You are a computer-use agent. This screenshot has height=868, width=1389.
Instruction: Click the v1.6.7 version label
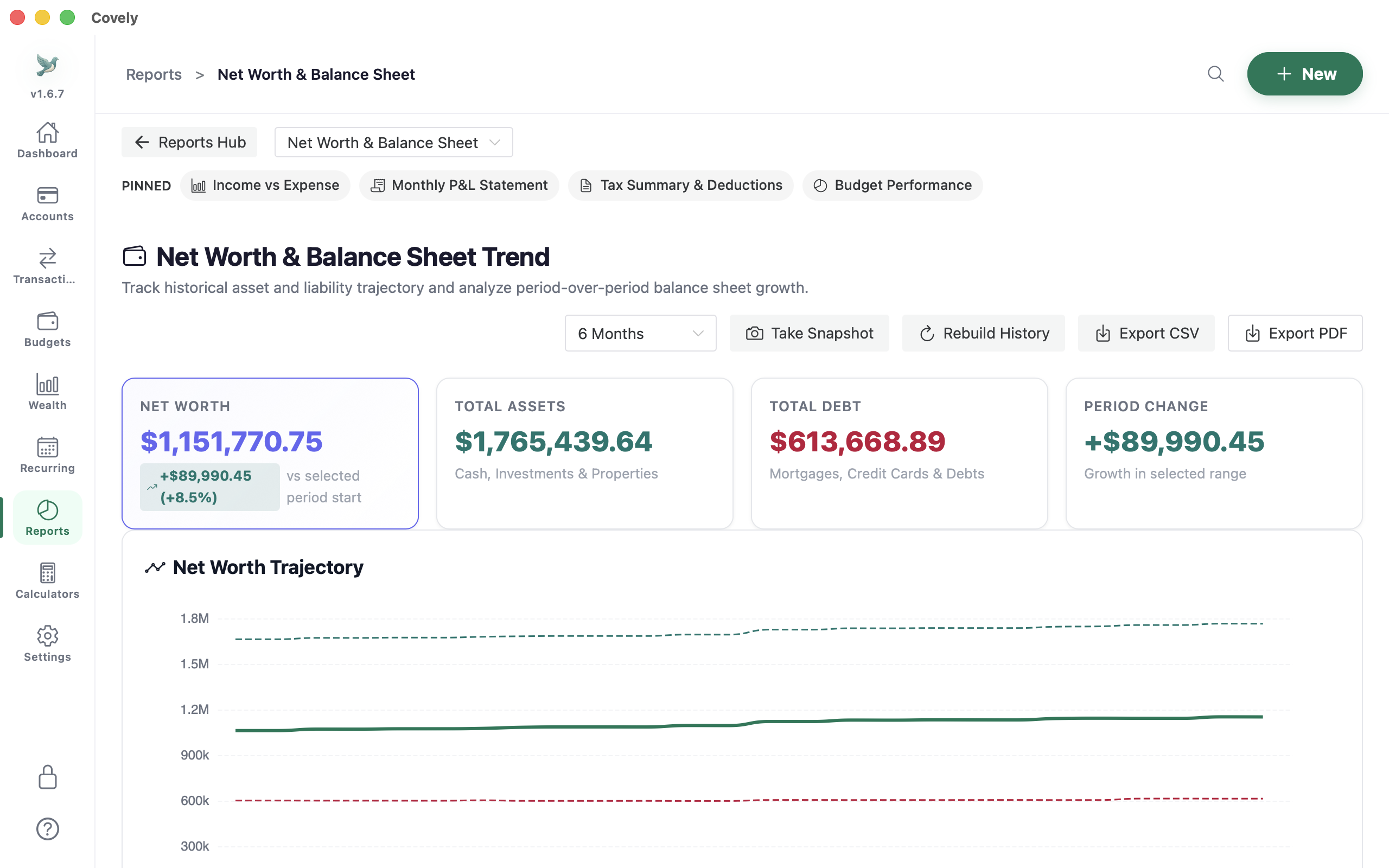[47, 93]
